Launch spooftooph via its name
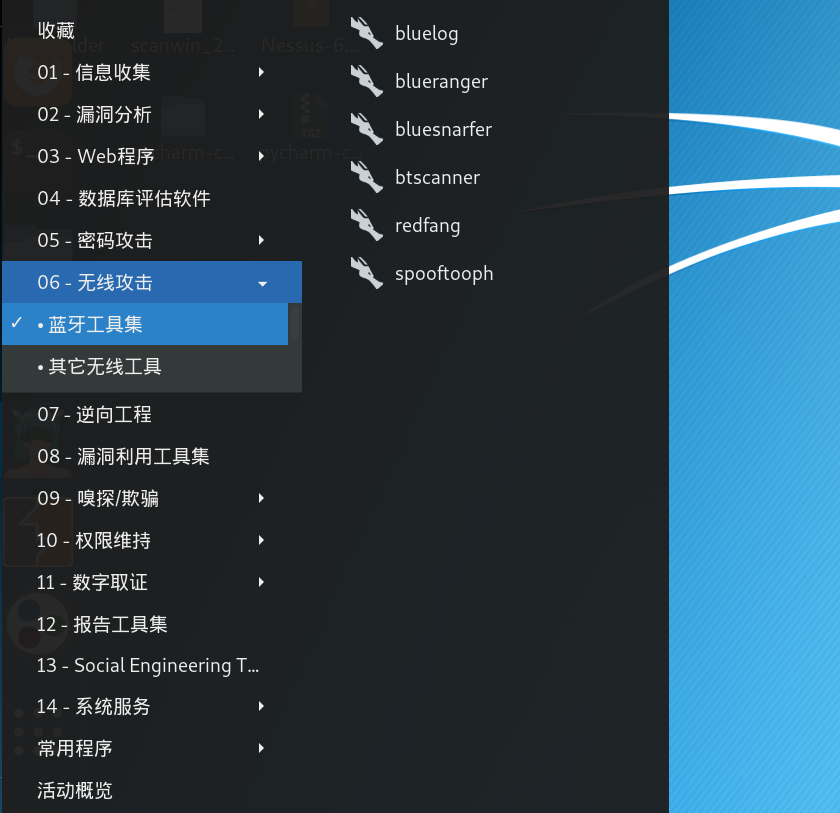840x813 pixels. pyautogui.click(x=444, y=274)
